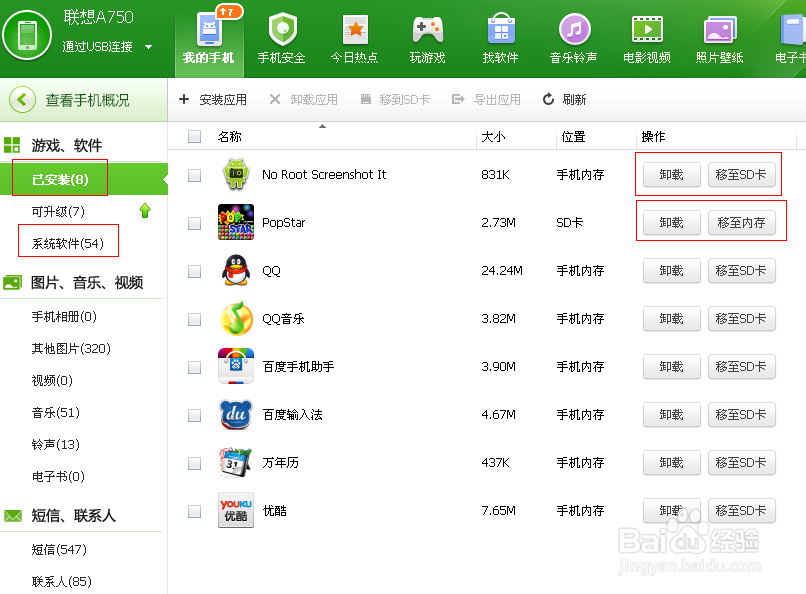This screenshot has height=594, width=806.
Task: Check the 百度手机助手 row checkbox
Action: tap(194, 367)
